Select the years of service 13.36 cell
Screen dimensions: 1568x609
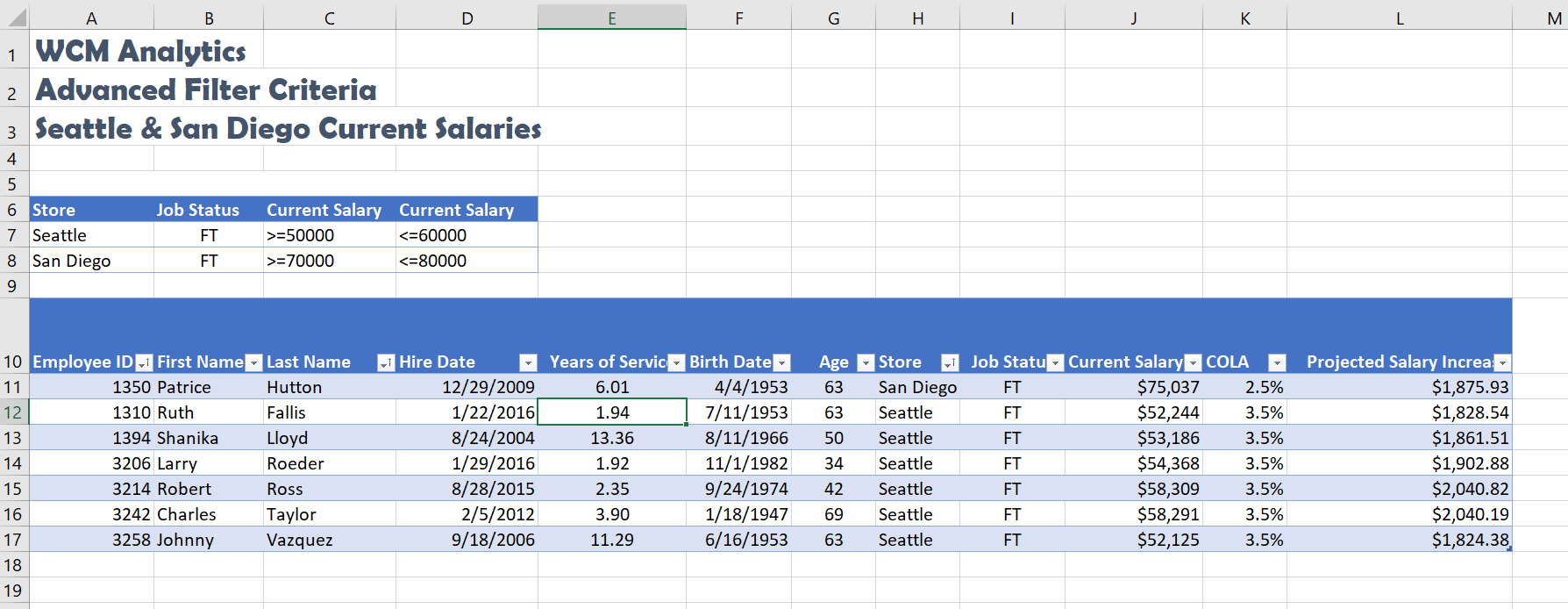(x=612, y=438)
